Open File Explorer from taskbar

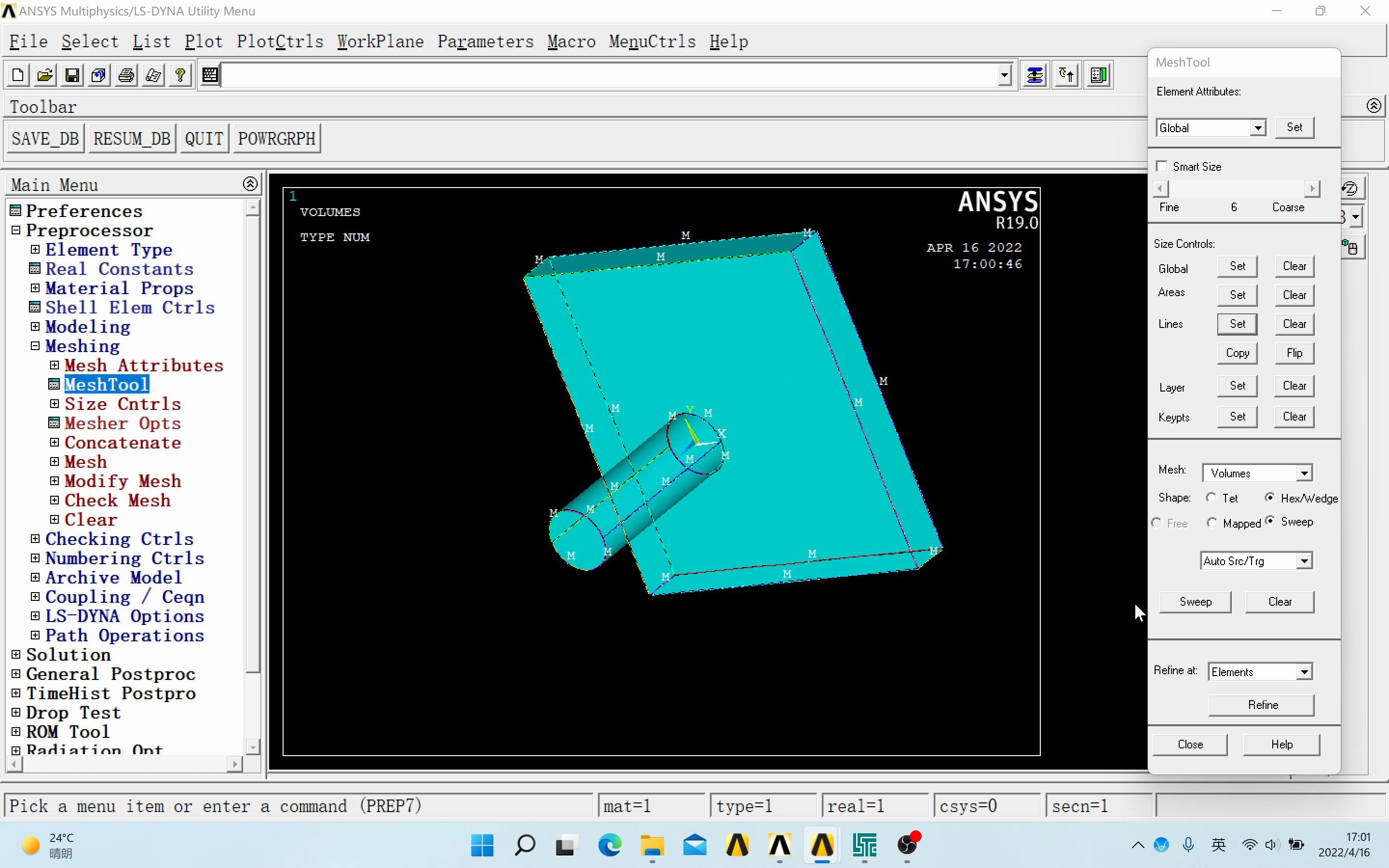(652, 845)
